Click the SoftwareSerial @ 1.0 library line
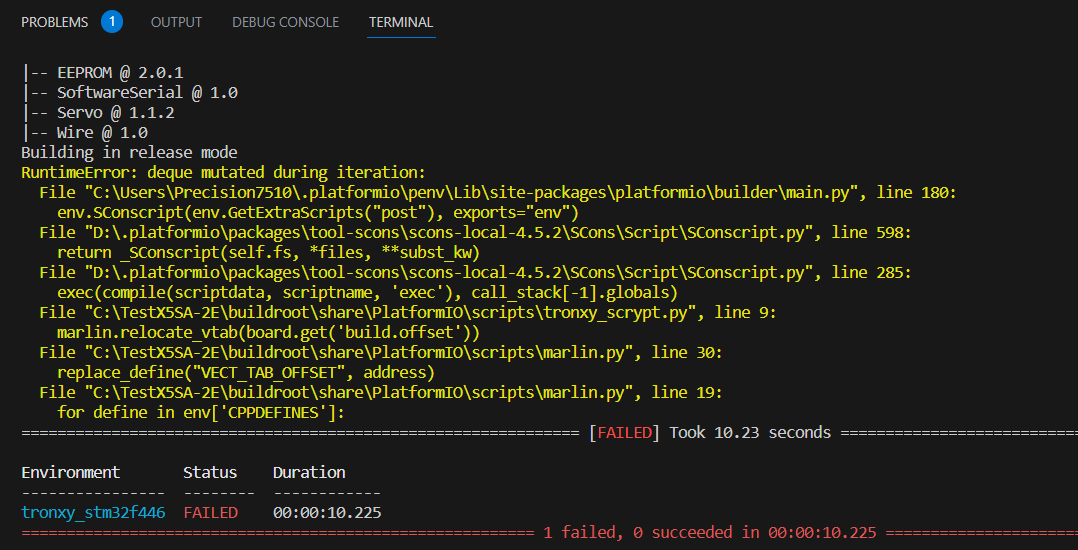Viewport: 1078px width, 550px height. (x=129, y=93)
